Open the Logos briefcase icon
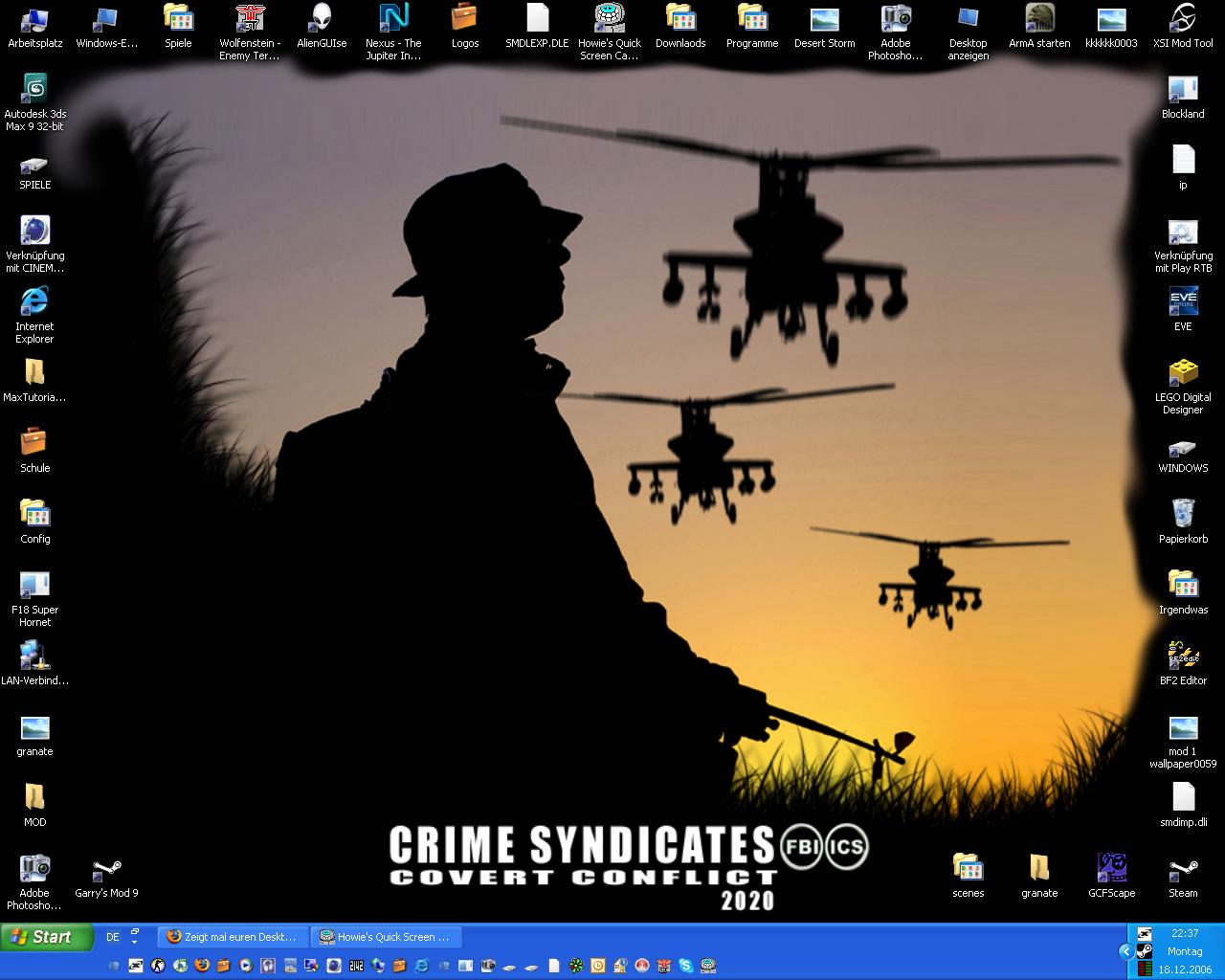This screenshot has width=1225, height=980. (x=465, y=27)
